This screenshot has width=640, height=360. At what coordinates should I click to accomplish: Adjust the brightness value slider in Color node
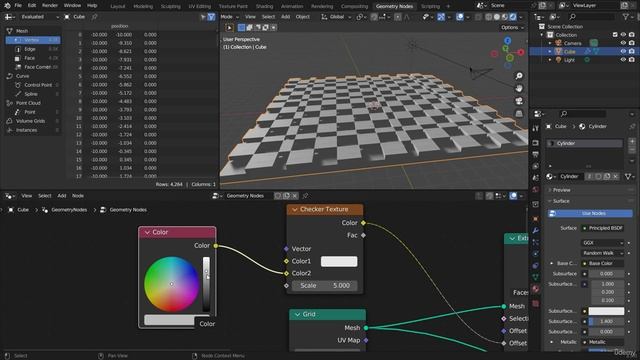206,284
